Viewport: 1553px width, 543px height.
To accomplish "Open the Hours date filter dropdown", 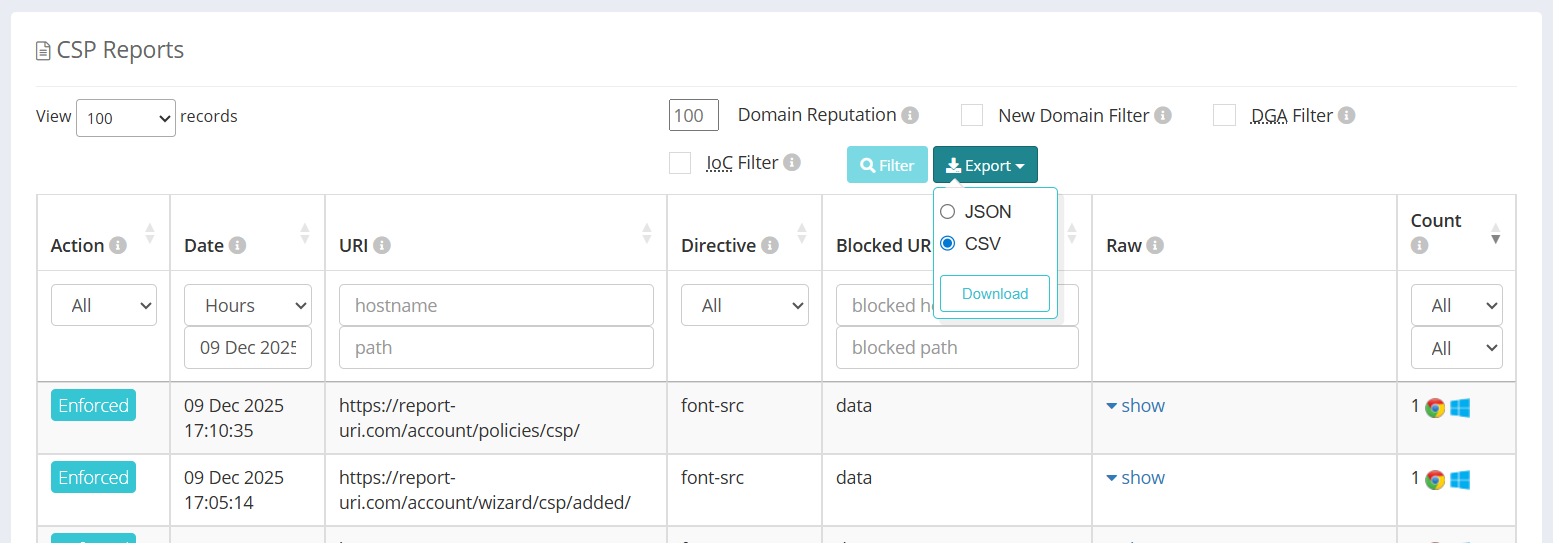I will click(x=248, y=305).
